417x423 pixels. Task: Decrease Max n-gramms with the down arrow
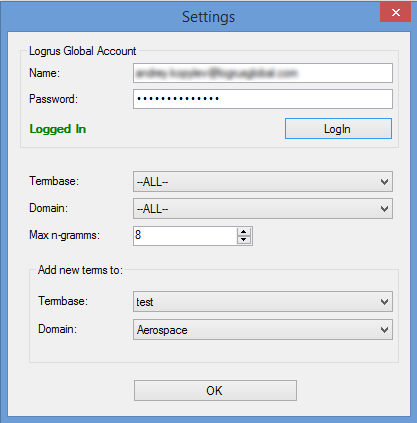[244, 240]
